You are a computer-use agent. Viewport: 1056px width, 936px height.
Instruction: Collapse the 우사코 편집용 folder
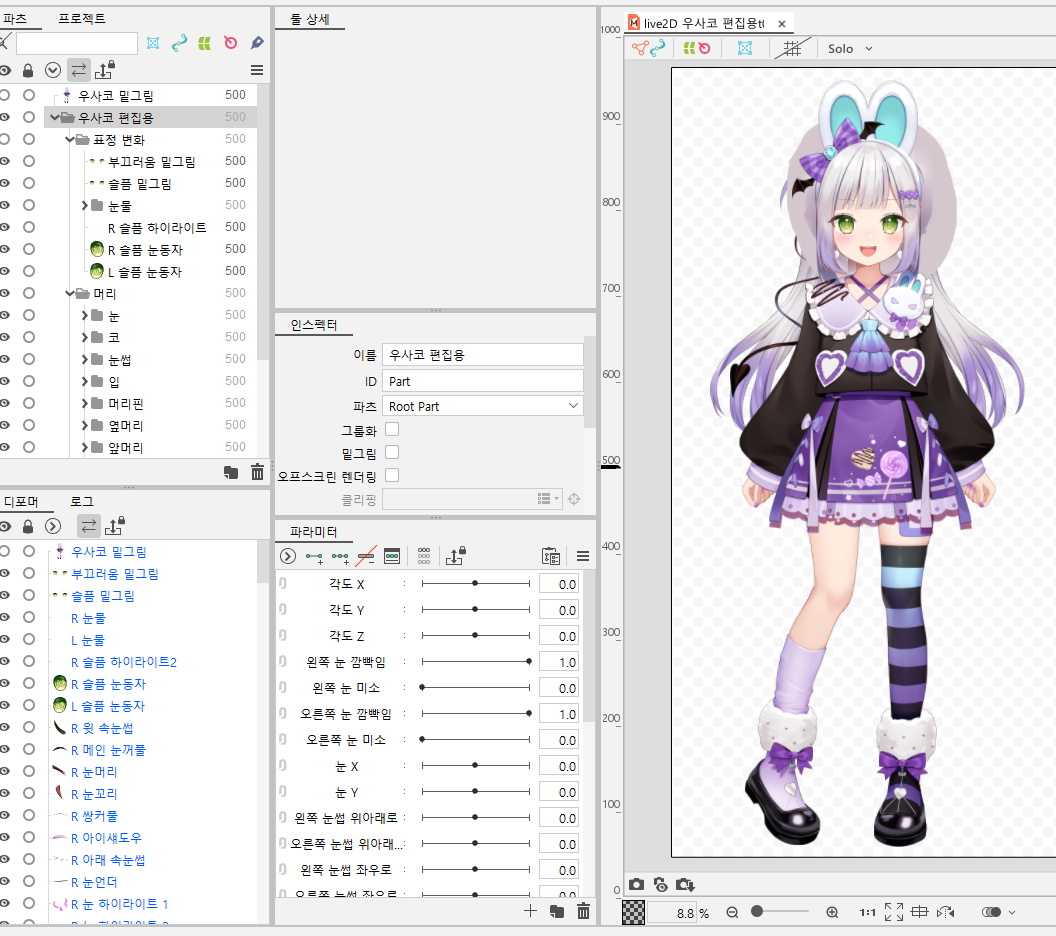(x=54, y=118)
